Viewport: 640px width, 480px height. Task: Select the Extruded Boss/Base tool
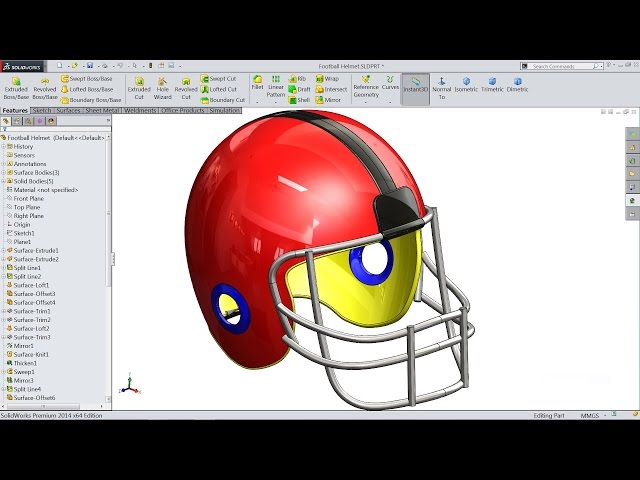tap(16, 88)
